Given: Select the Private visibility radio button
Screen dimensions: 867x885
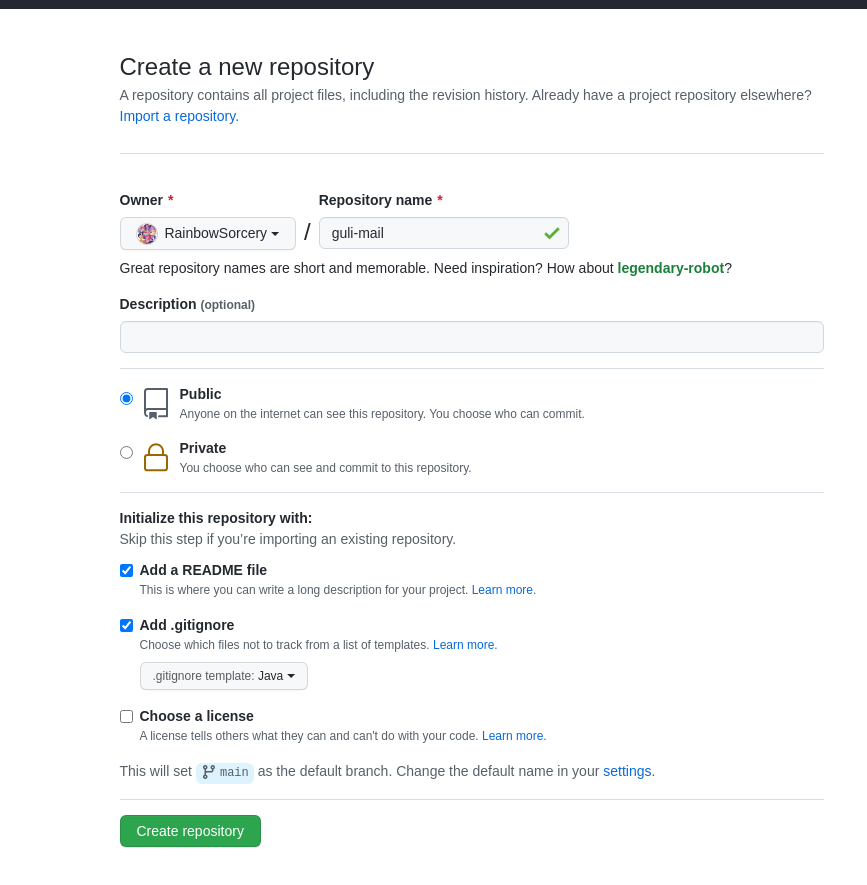Looking at the screenshot, I should [126, 452].
